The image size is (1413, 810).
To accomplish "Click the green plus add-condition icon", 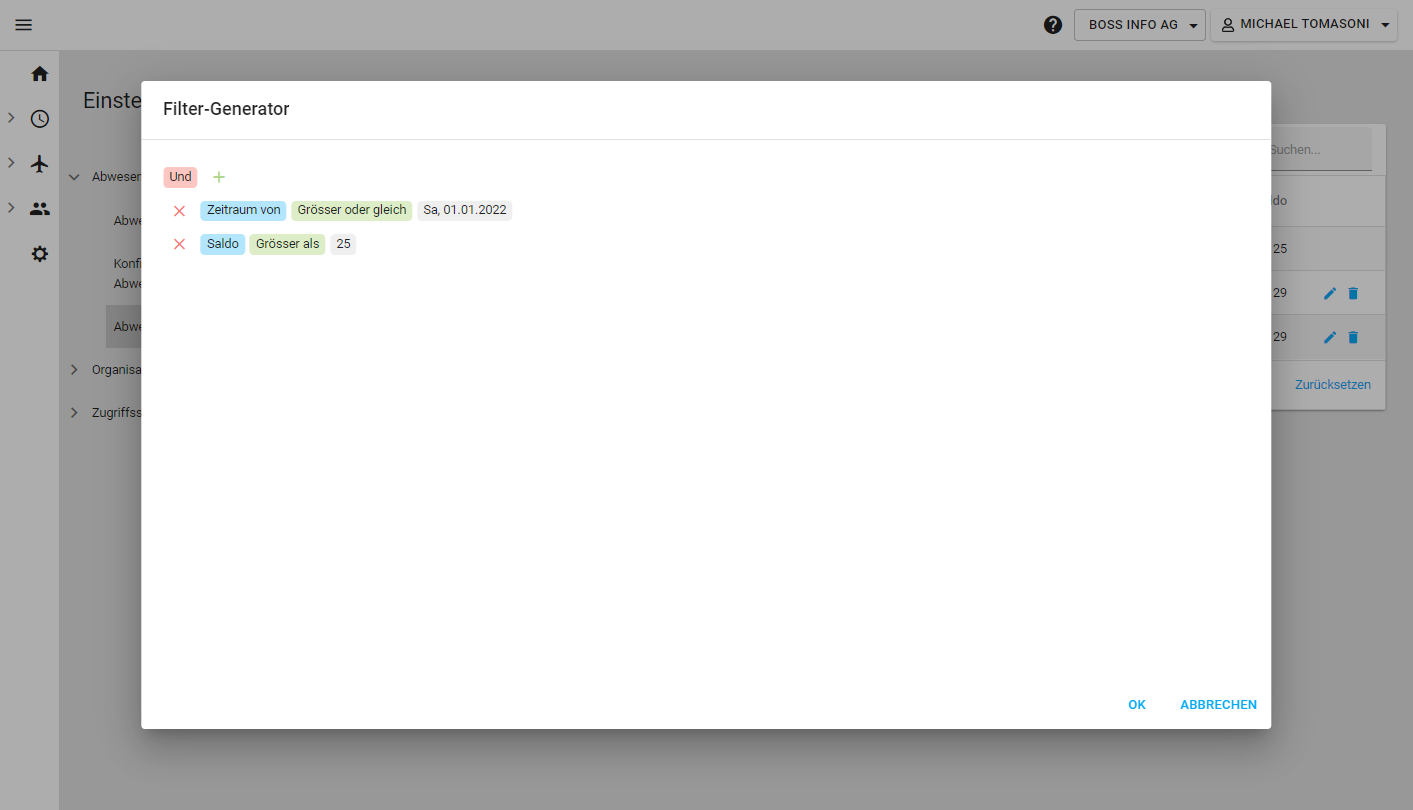I will [x=219, y=177].
